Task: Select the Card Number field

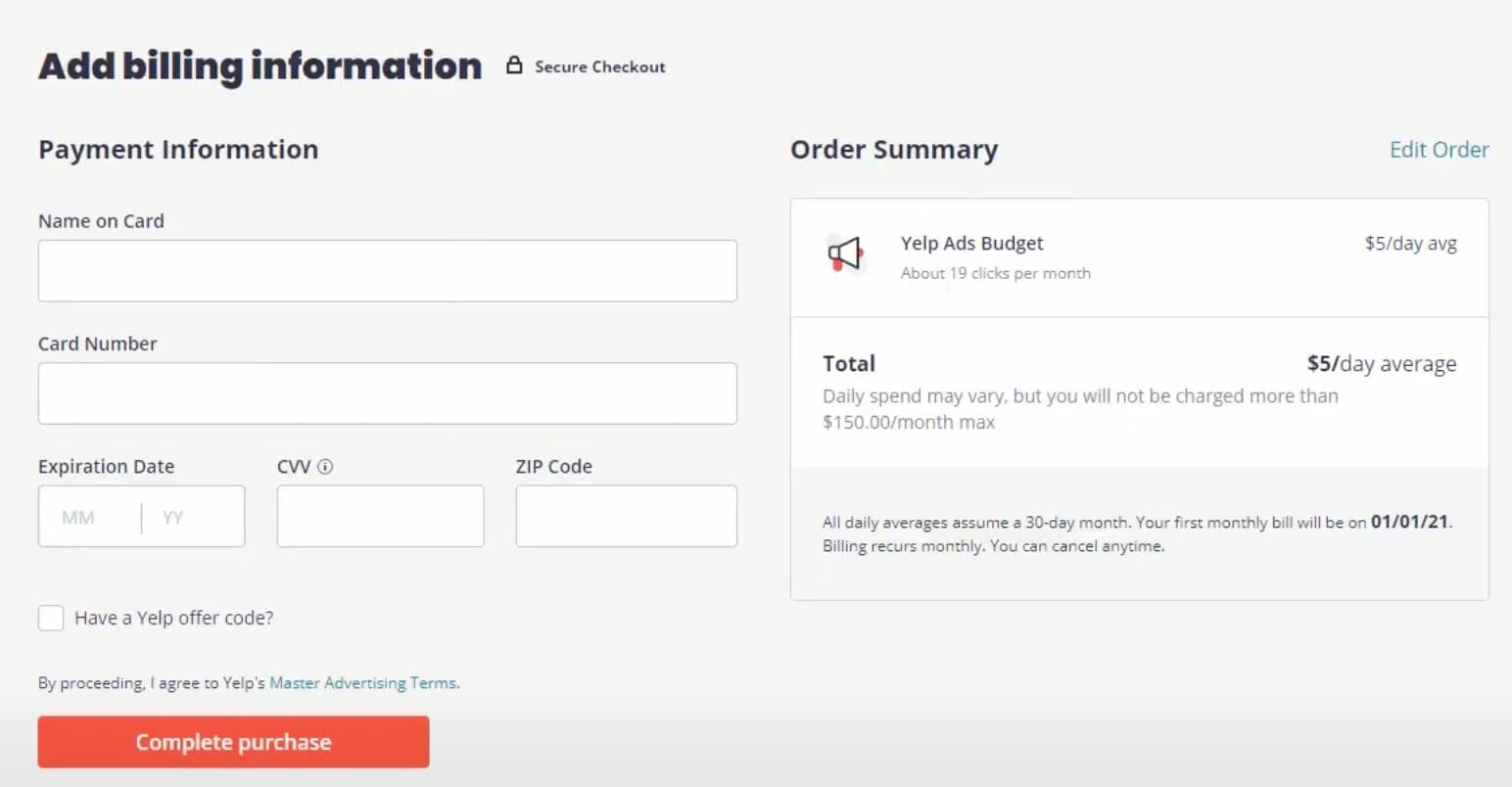Action: click(x=387, y=393)
